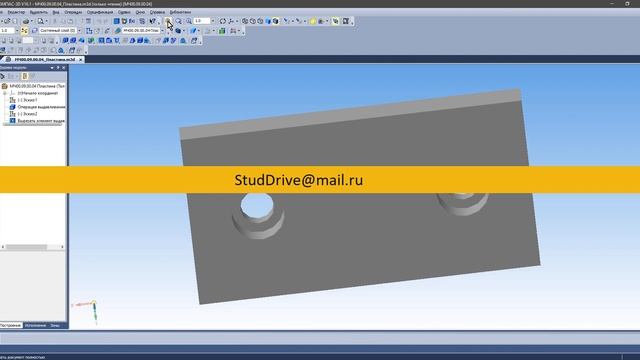This screenshot has width=640, height=360.
Task: Select Начало координат in model tree
Action: coord(38,93)
